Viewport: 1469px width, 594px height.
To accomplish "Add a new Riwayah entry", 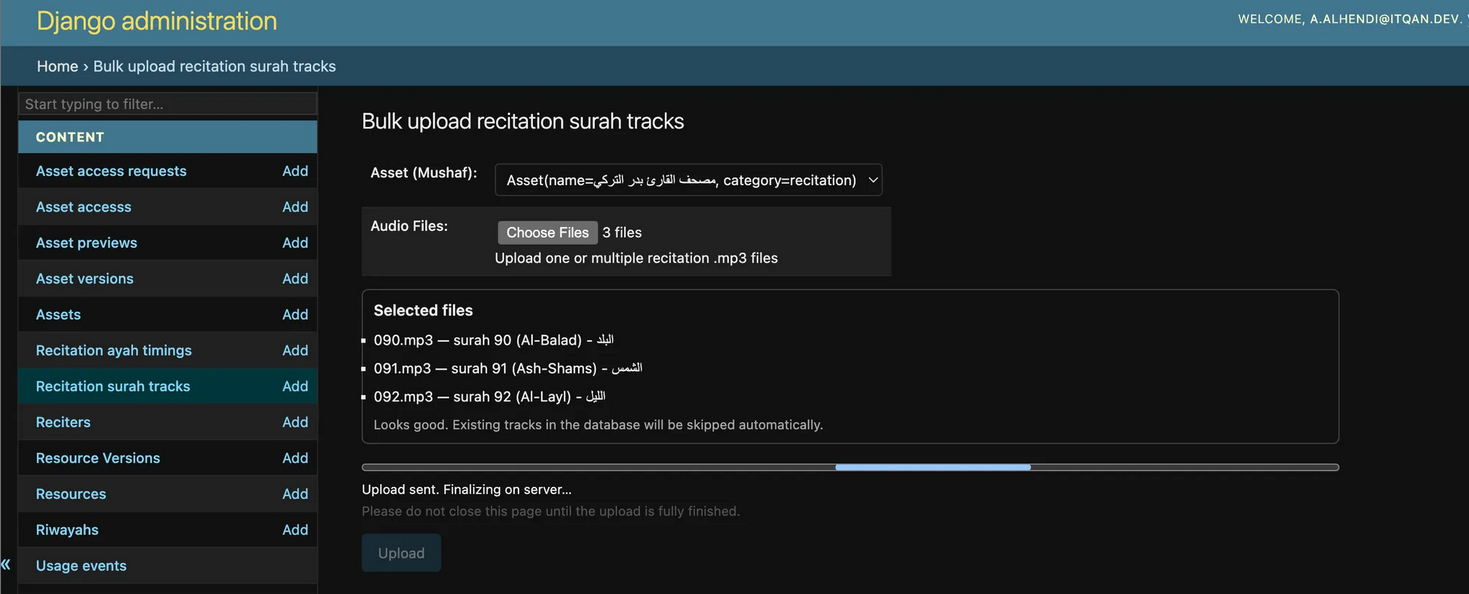I will pyautogui.click(x=294, y=530).
